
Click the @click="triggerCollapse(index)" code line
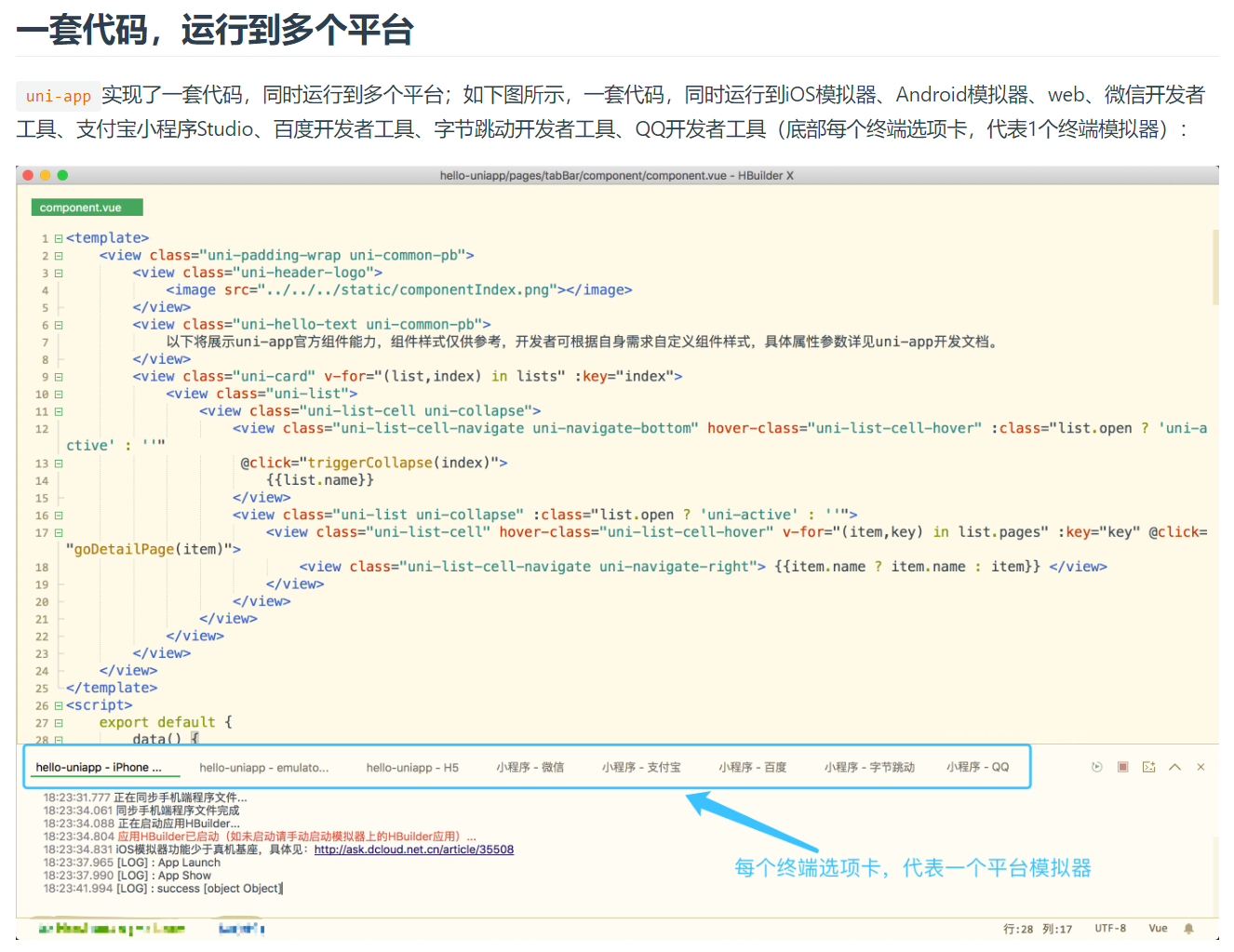[374, 463]
